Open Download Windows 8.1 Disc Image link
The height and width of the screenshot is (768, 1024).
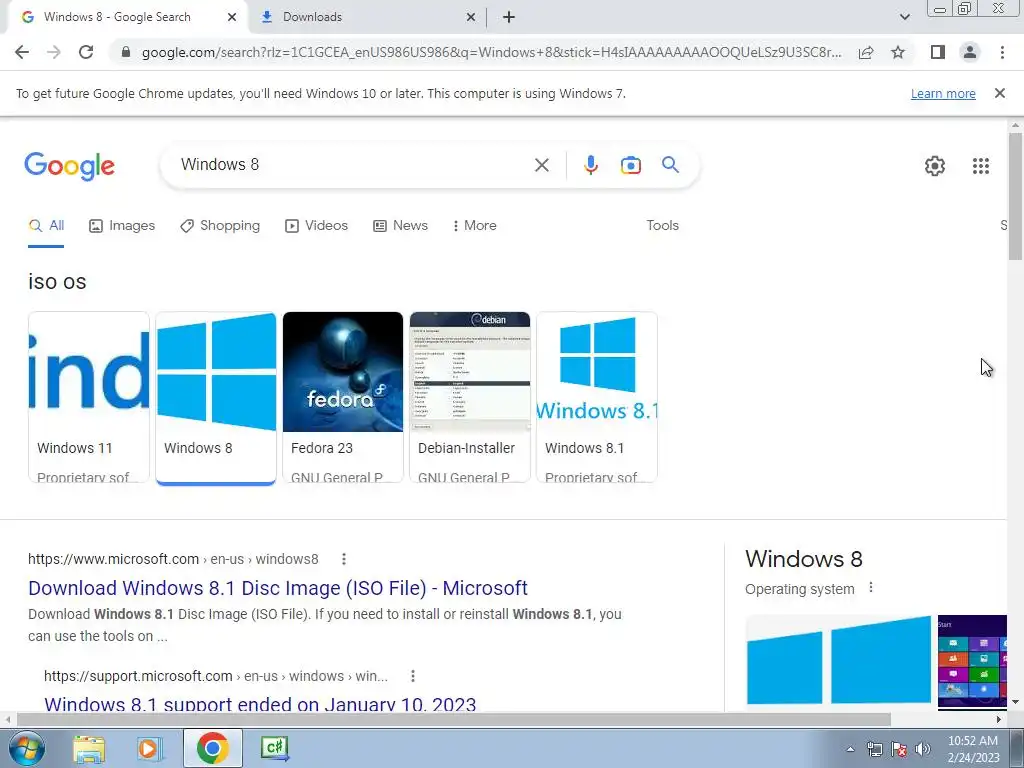pyautogui.click(x=278, y=588)
